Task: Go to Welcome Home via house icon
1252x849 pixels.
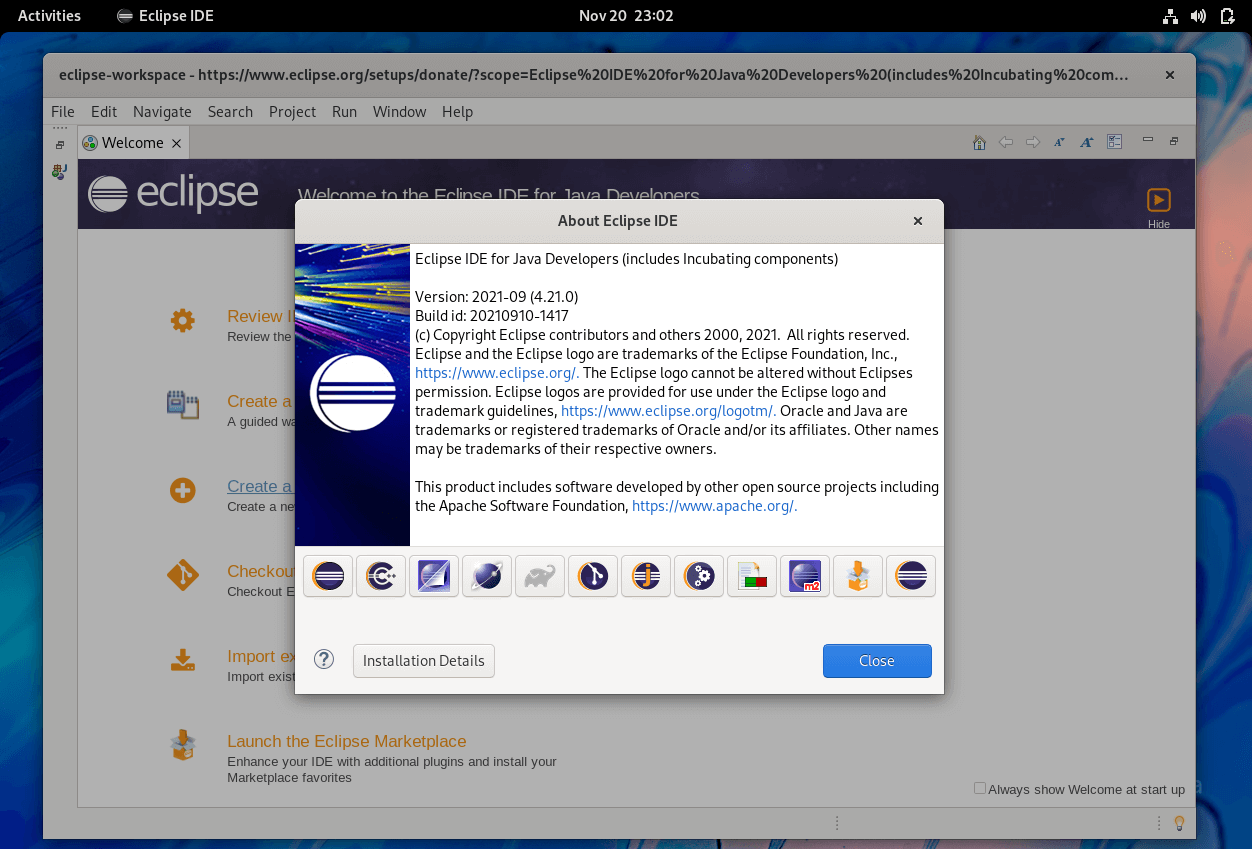Action: click(980, 142)
